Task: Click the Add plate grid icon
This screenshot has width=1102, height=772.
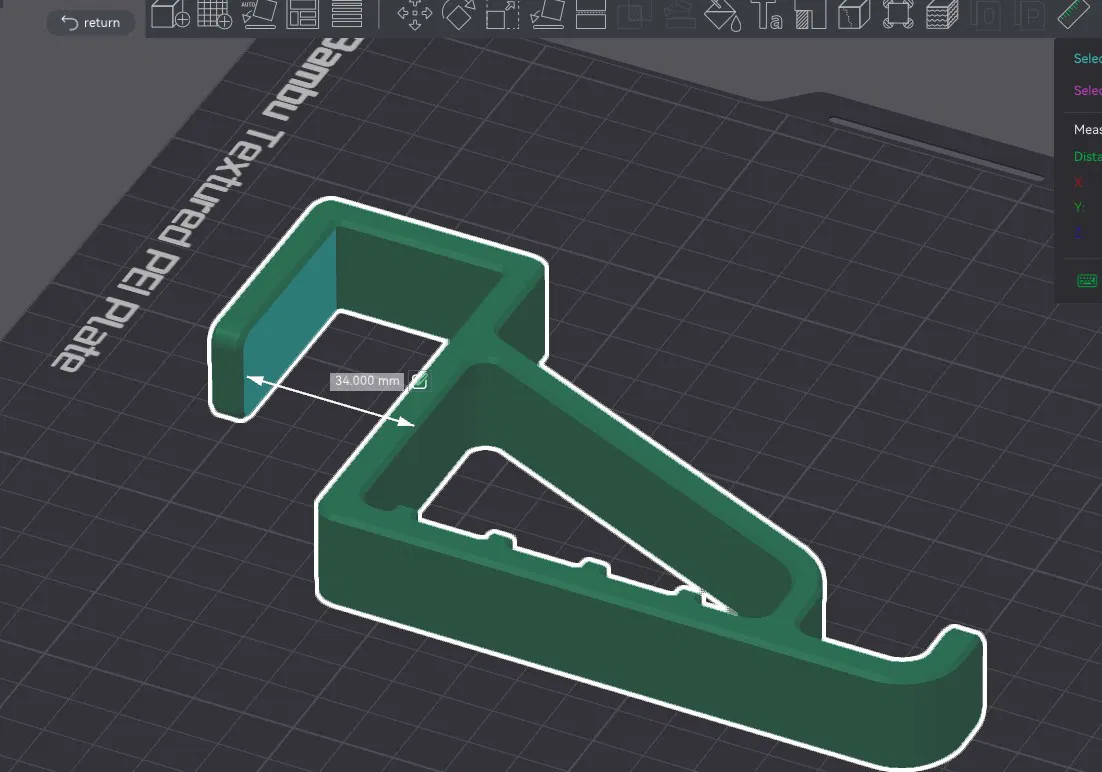Action: click(x=214, y=14)
